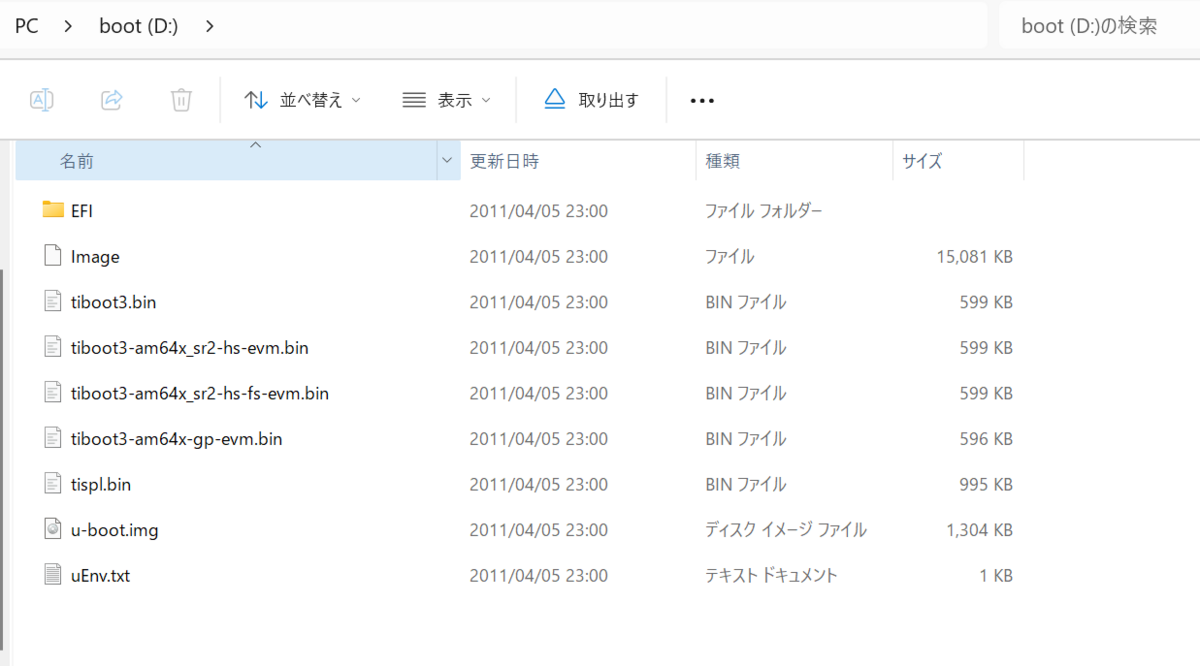The width and height of the screenshot is (1200, 666).
Task: Select the tiboot3-am64x_sr2-hs-fs-evm.bin file icon
Action: pos(53,393)
